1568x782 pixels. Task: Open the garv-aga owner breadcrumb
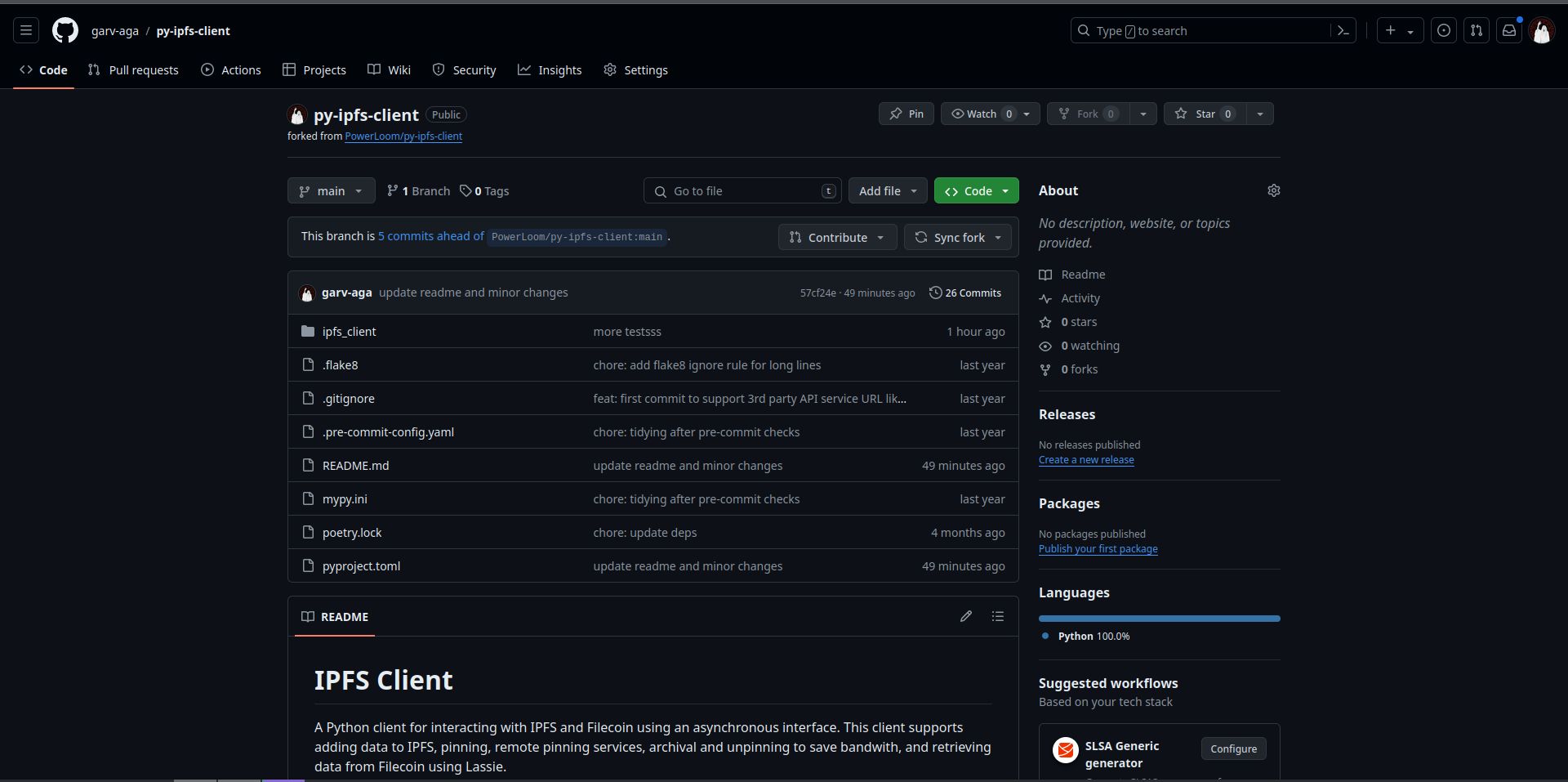115,31
